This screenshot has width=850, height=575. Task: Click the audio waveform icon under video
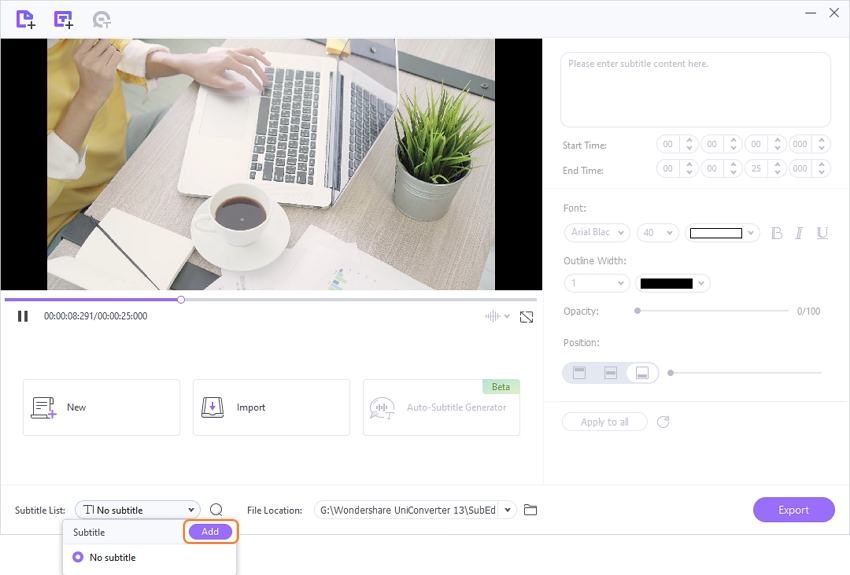point(493,316)
